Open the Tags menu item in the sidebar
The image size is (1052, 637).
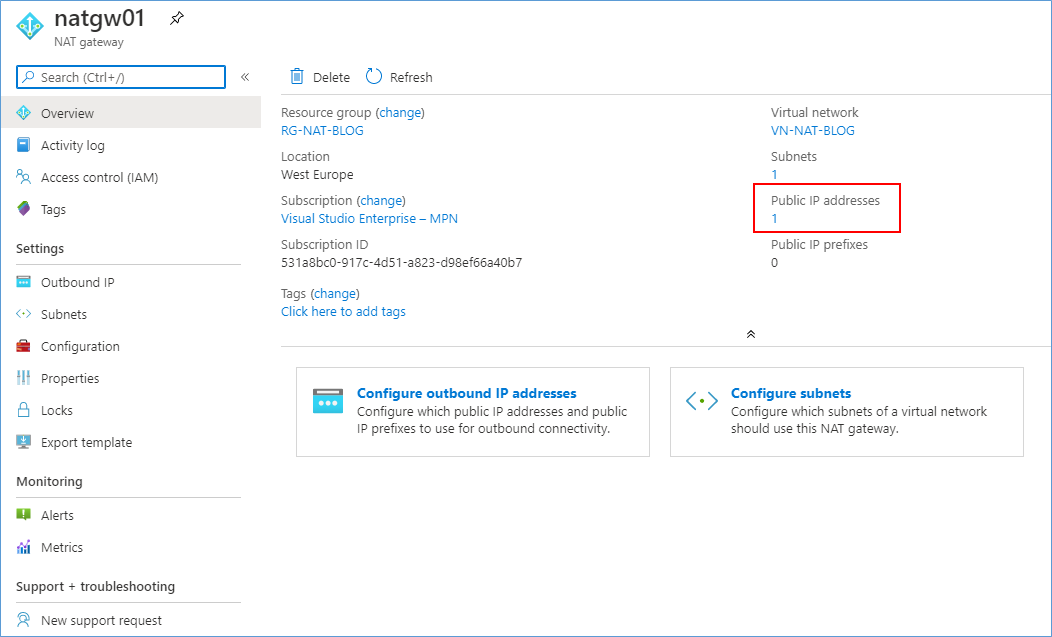(x=53, y=209)
